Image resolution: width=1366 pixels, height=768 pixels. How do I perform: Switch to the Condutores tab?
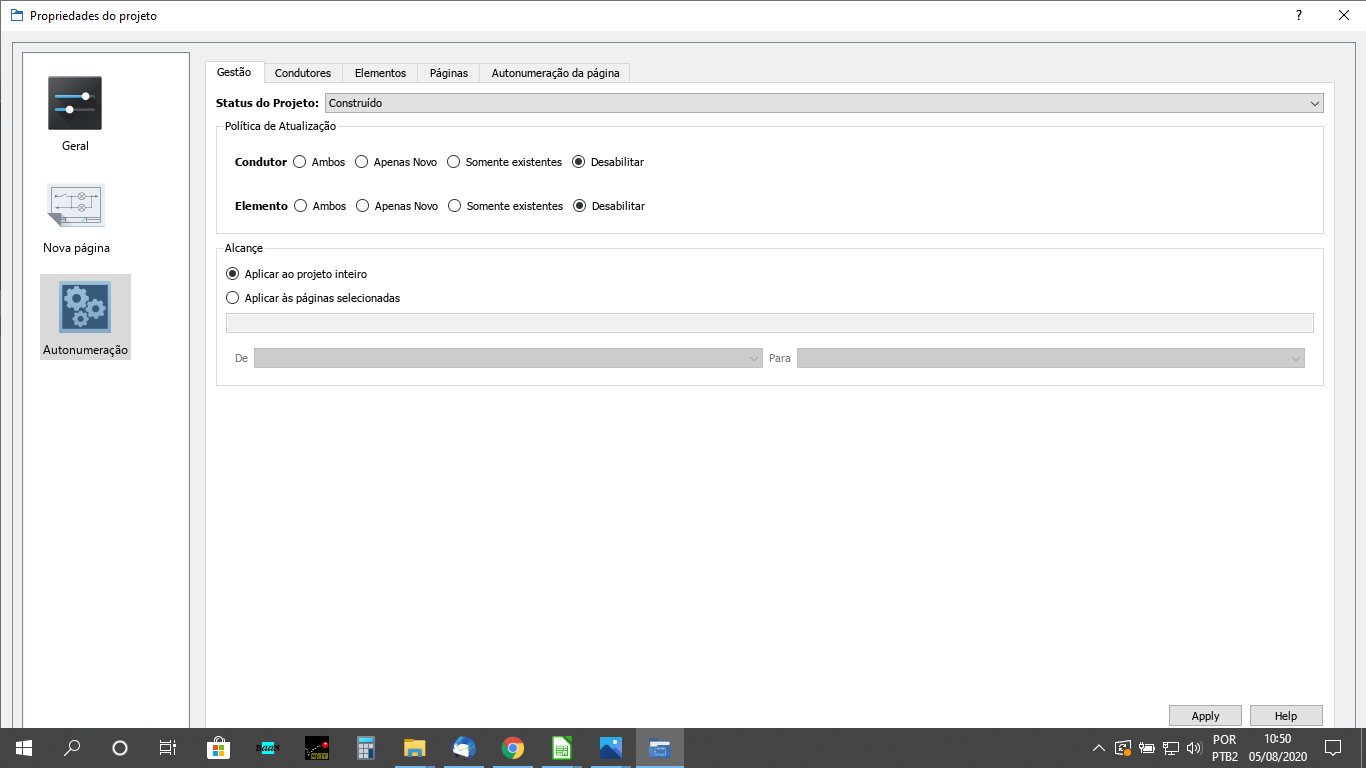[303, 73]
